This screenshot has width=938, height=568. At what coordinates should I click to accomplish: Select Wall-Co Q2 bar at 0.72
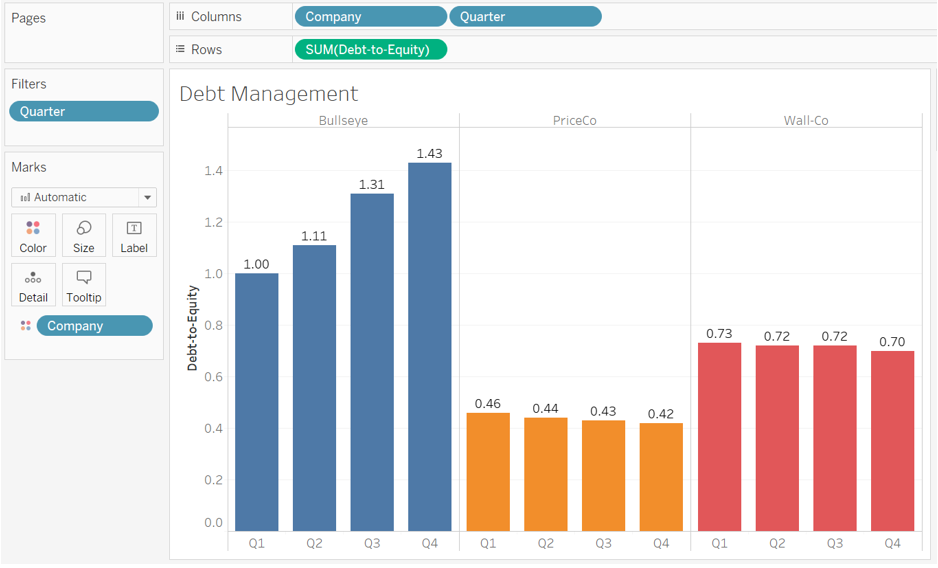(x=777, y=438)
